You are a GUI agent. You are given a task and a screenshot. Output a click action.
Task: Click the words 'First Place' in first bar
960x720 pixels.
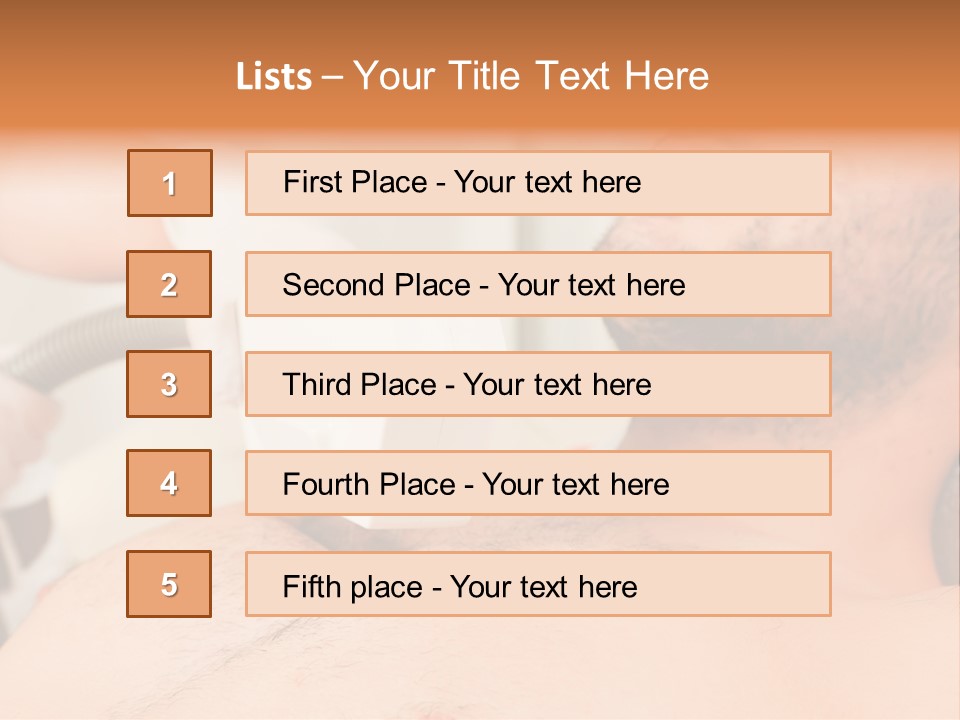(x=355, y=182)
